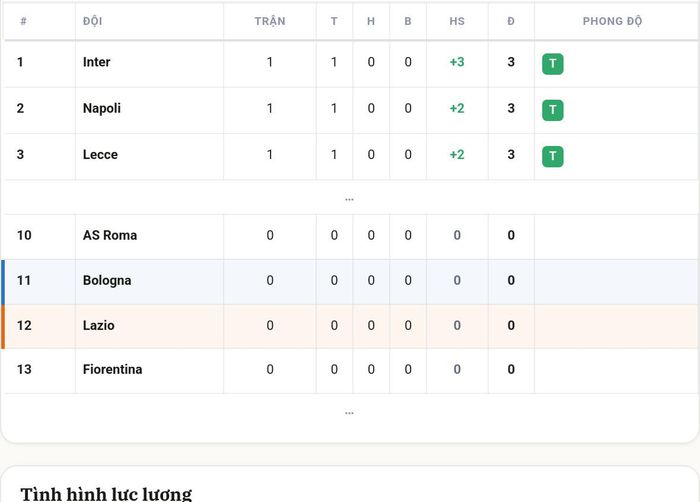Click Lecce's green T form badge

553,156
